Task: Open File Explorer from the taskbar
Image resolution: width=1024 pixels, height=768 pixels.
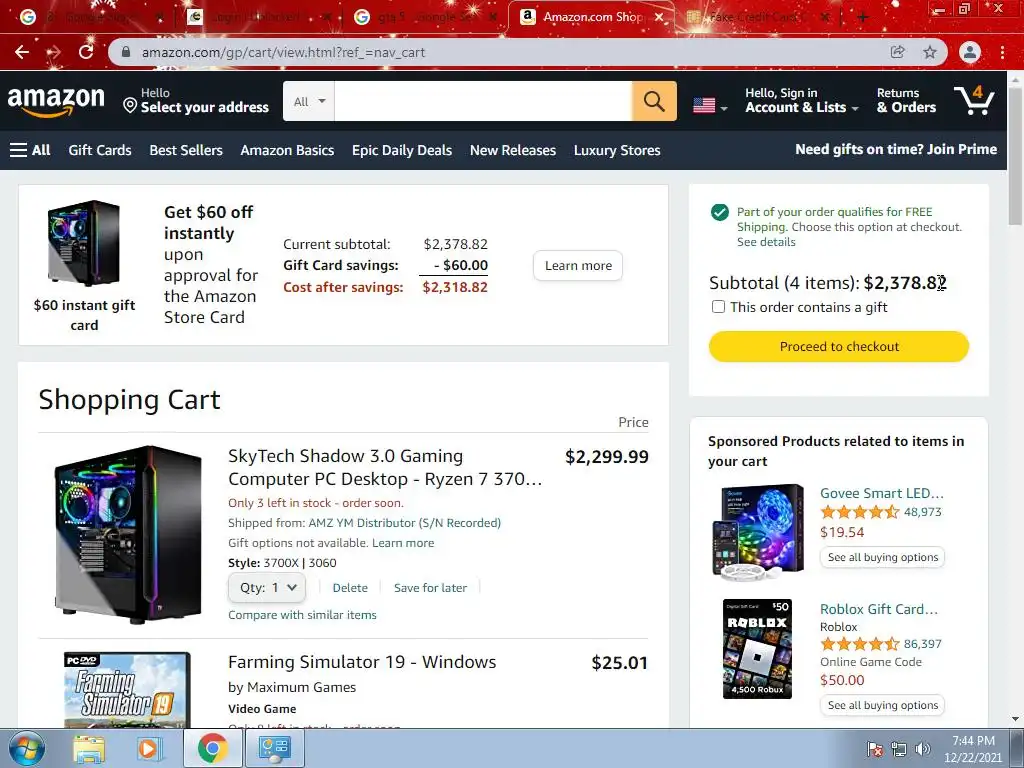Action: 89,748
